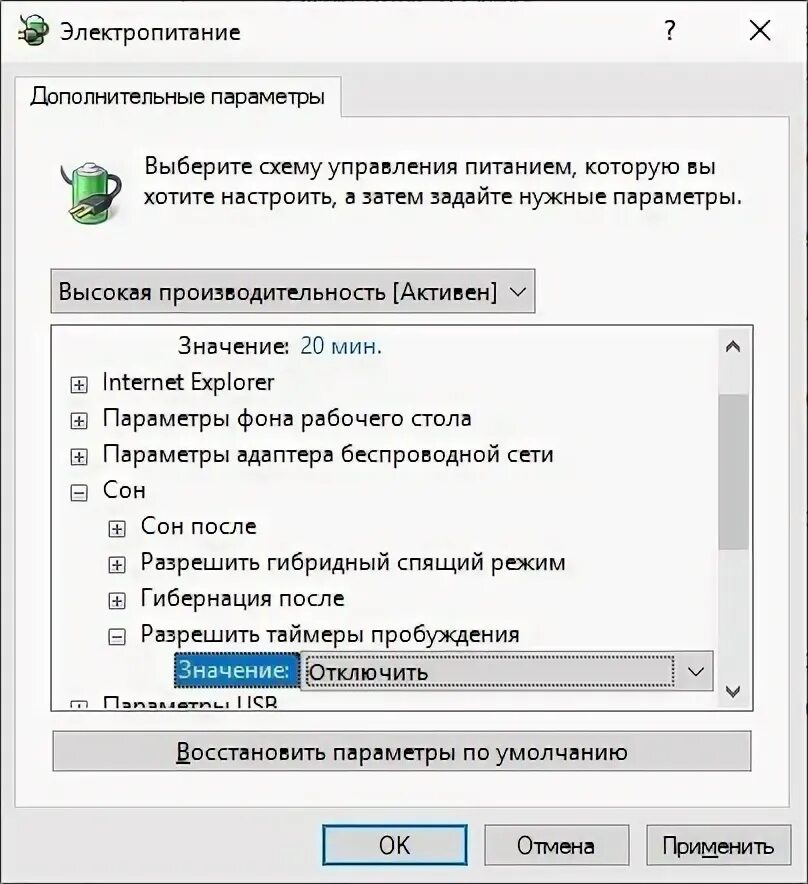Expand the Сон после setting
This screenshot has width=808, height=884.
tap(117, 529)
